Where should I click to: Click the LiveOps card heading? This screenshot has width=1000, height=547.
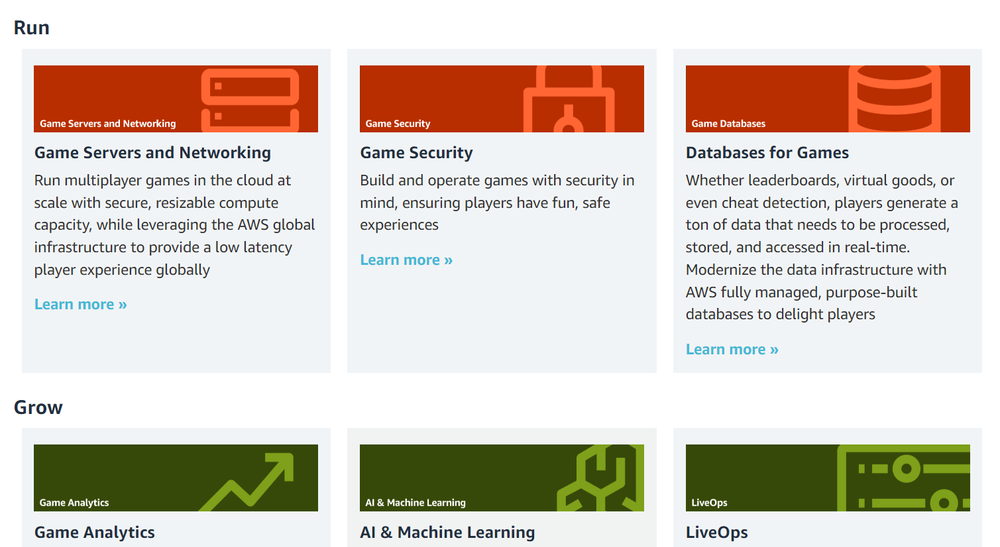click(x=717, y=532)
